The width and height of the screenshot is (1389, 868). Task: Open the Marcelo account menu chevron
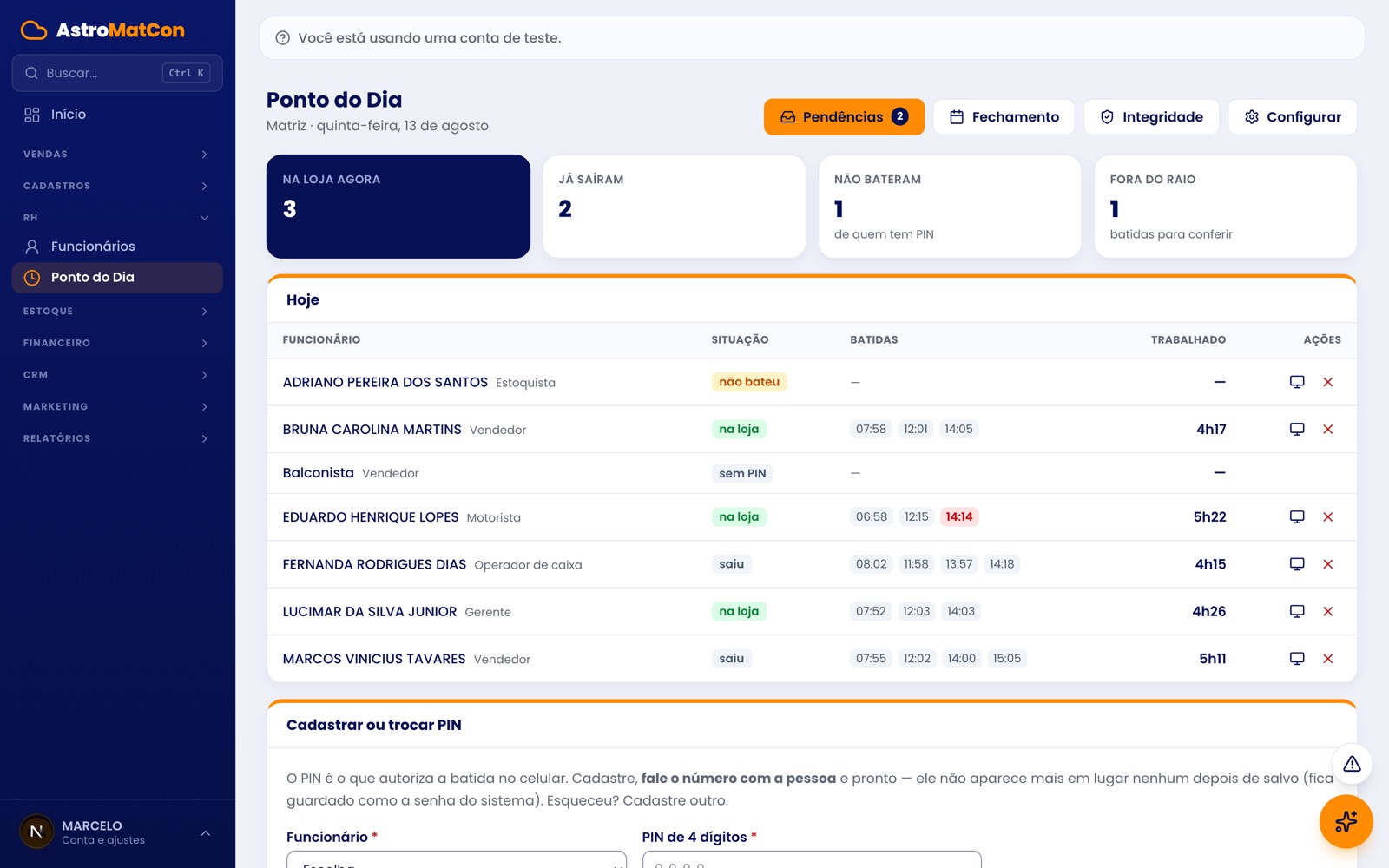tap(206, 833)
